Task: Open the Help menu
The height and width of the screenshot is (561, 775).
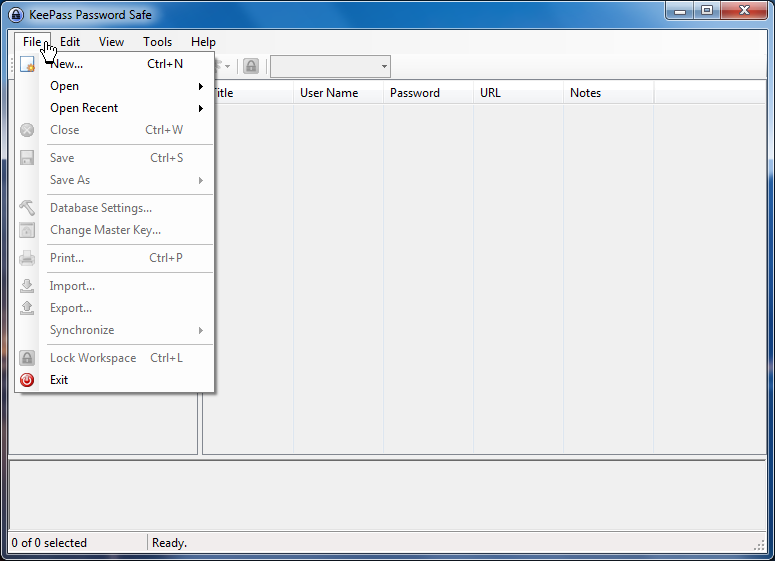Action: [x=203, y=42]
